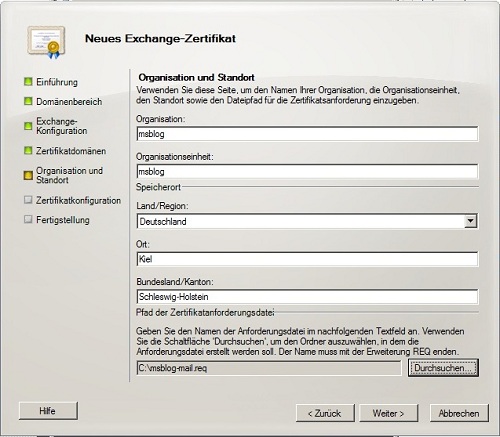Open help with the Hilfe button
Image resolution: width=500 pixels, height=437 pixels.
click(x=48, y=411)
